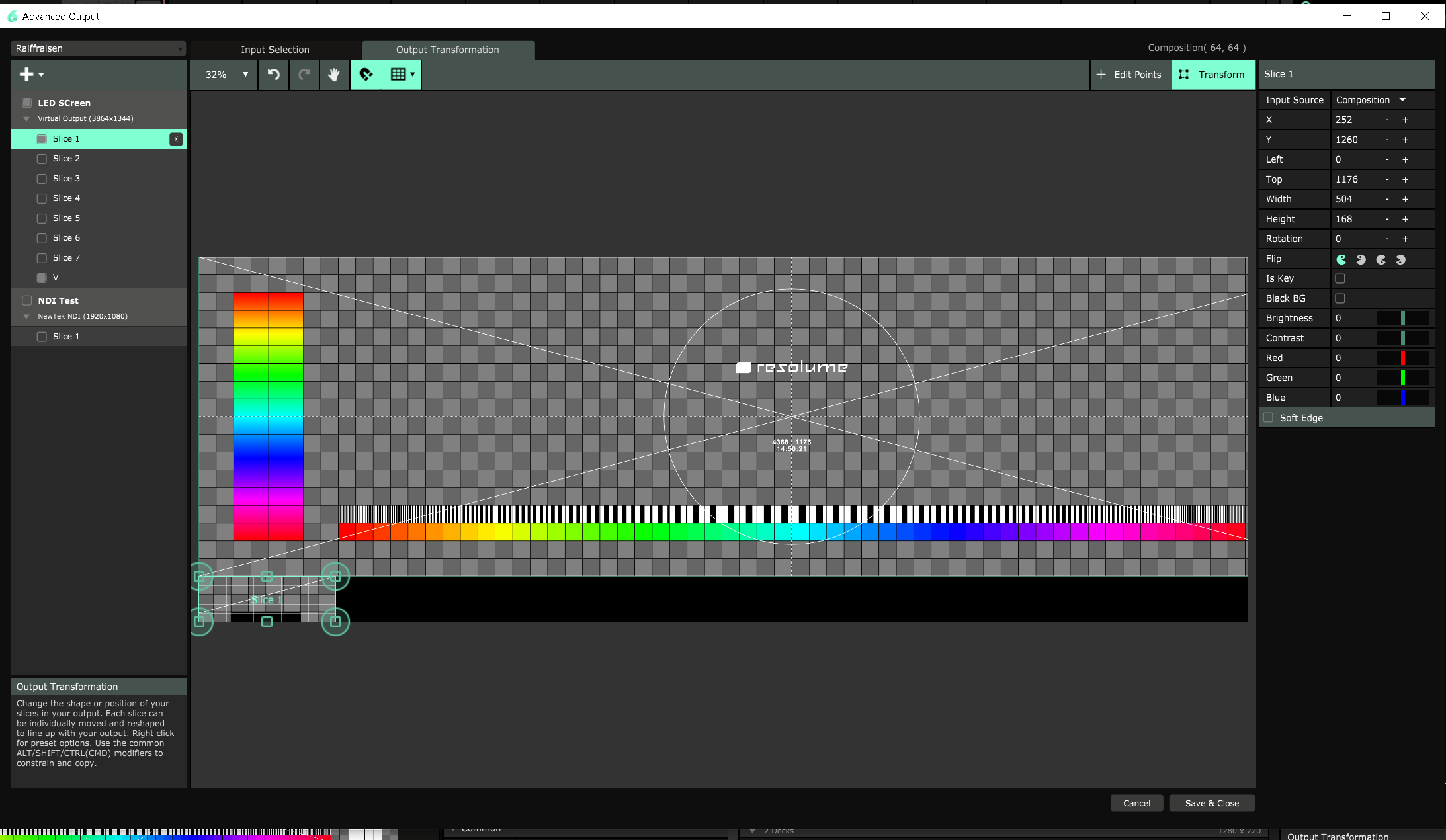Click the grid overlay icon

398,75
